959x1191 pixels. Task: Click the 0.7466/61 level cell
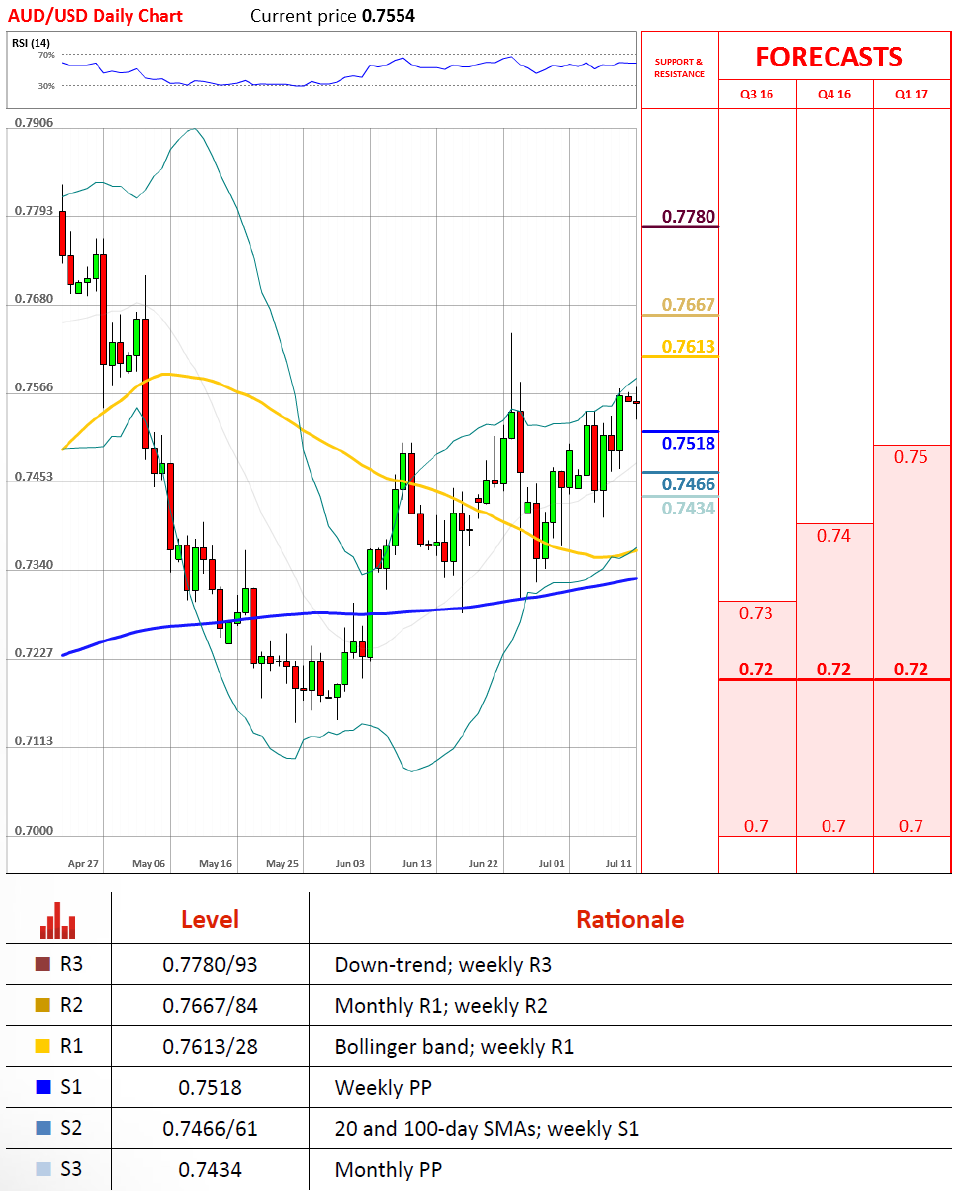click(x=210, y=1129)
